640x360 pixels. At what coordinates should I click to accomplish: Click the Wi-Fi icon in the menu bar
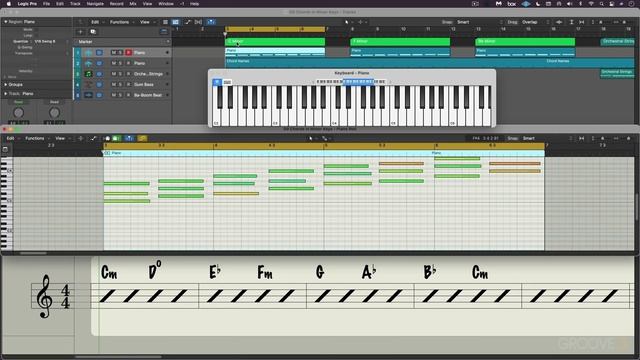[591, 4]
